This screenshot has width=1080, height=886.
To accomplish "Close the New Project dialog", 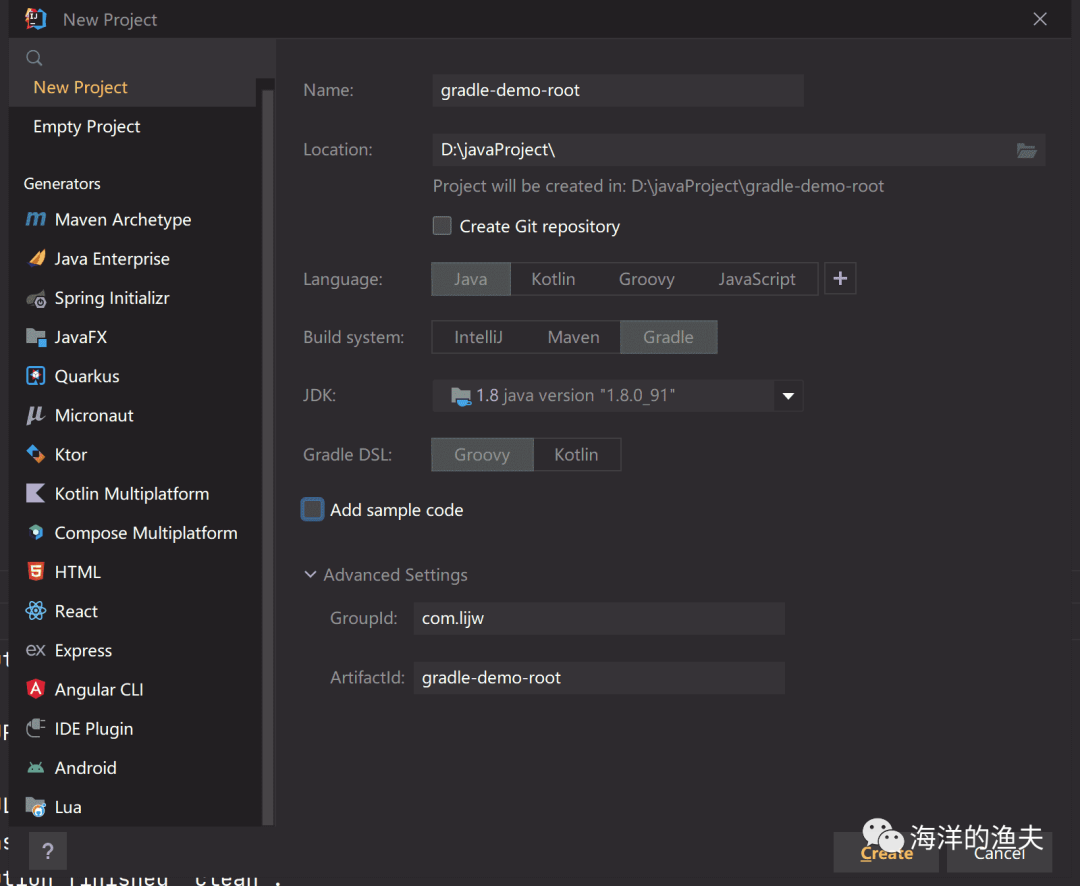I will 1040,19.
